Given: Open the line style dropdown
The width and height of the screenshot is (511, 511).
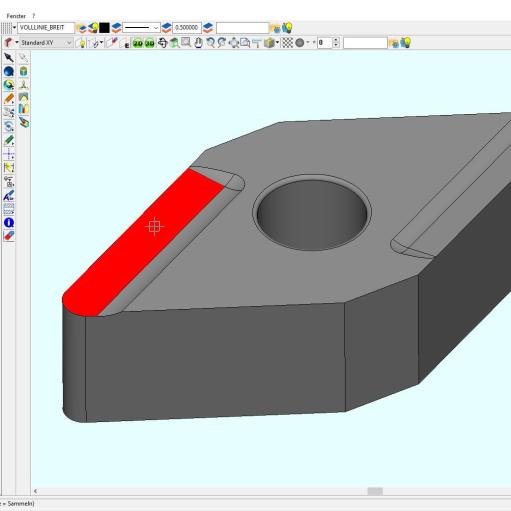Looking at the screenshot, I should coord(141,28).
